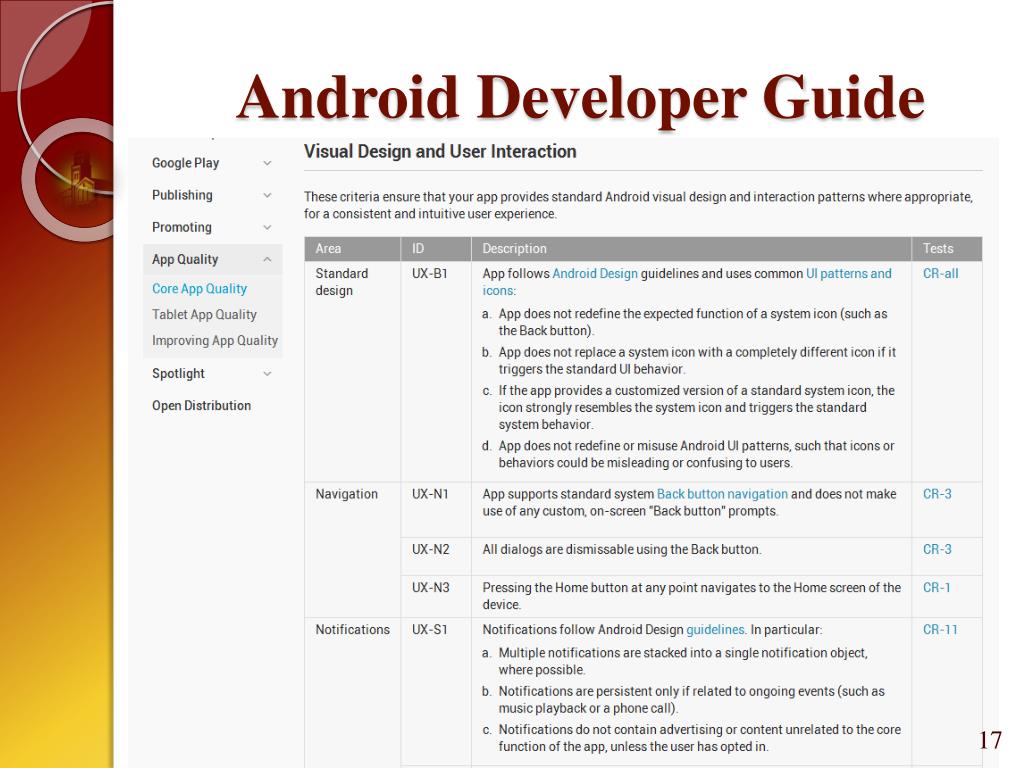The height and width of the screenshot is (768, 1024).
Task: Expand the Promoting section chevron
Action: tap(267, 227)
